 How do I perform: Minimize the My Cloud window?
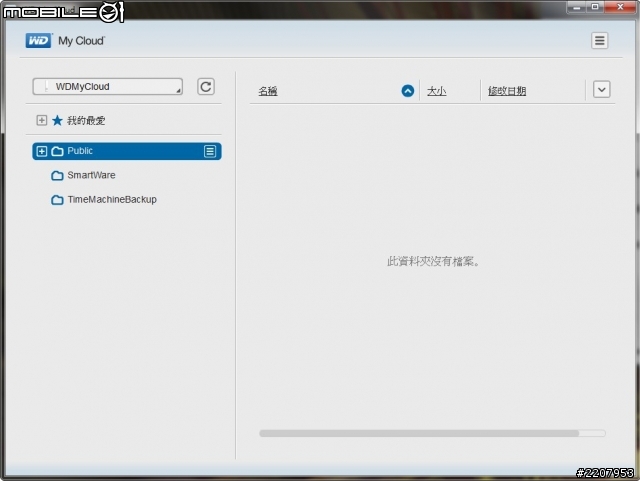pyautogui.click(x=577, y=7)
